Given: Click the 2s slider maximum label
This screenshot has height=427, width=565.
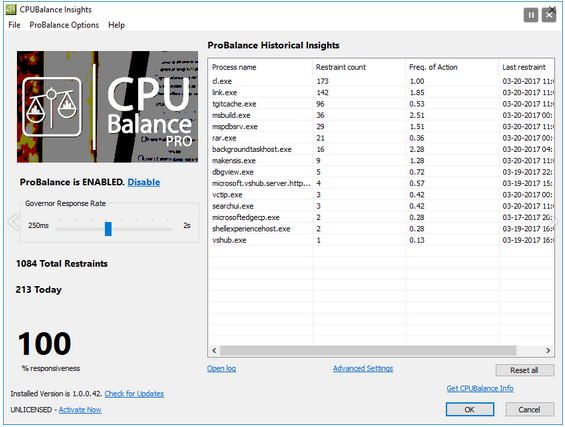Looking at the screenshot, I should pos(187,226).
